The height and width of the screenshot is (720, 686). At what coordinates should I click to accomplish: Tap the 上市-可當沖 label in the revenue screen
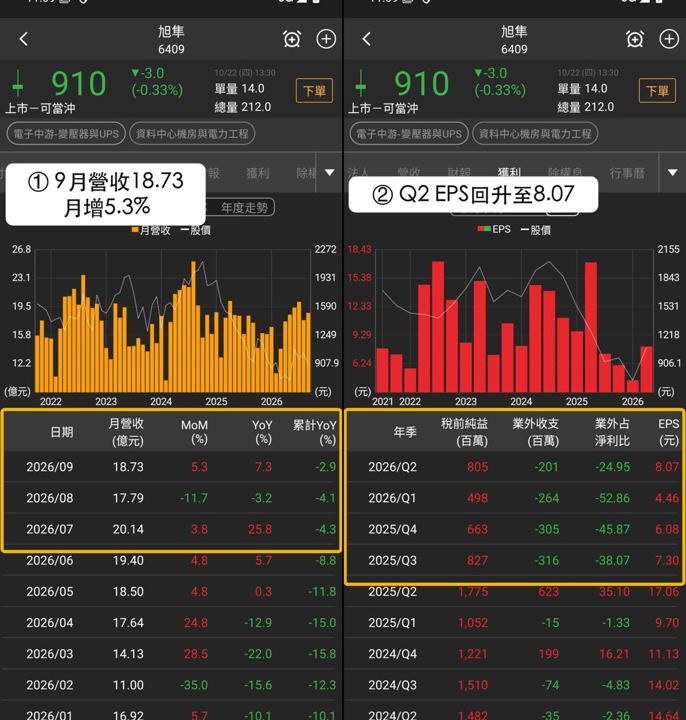pos(40,108)
